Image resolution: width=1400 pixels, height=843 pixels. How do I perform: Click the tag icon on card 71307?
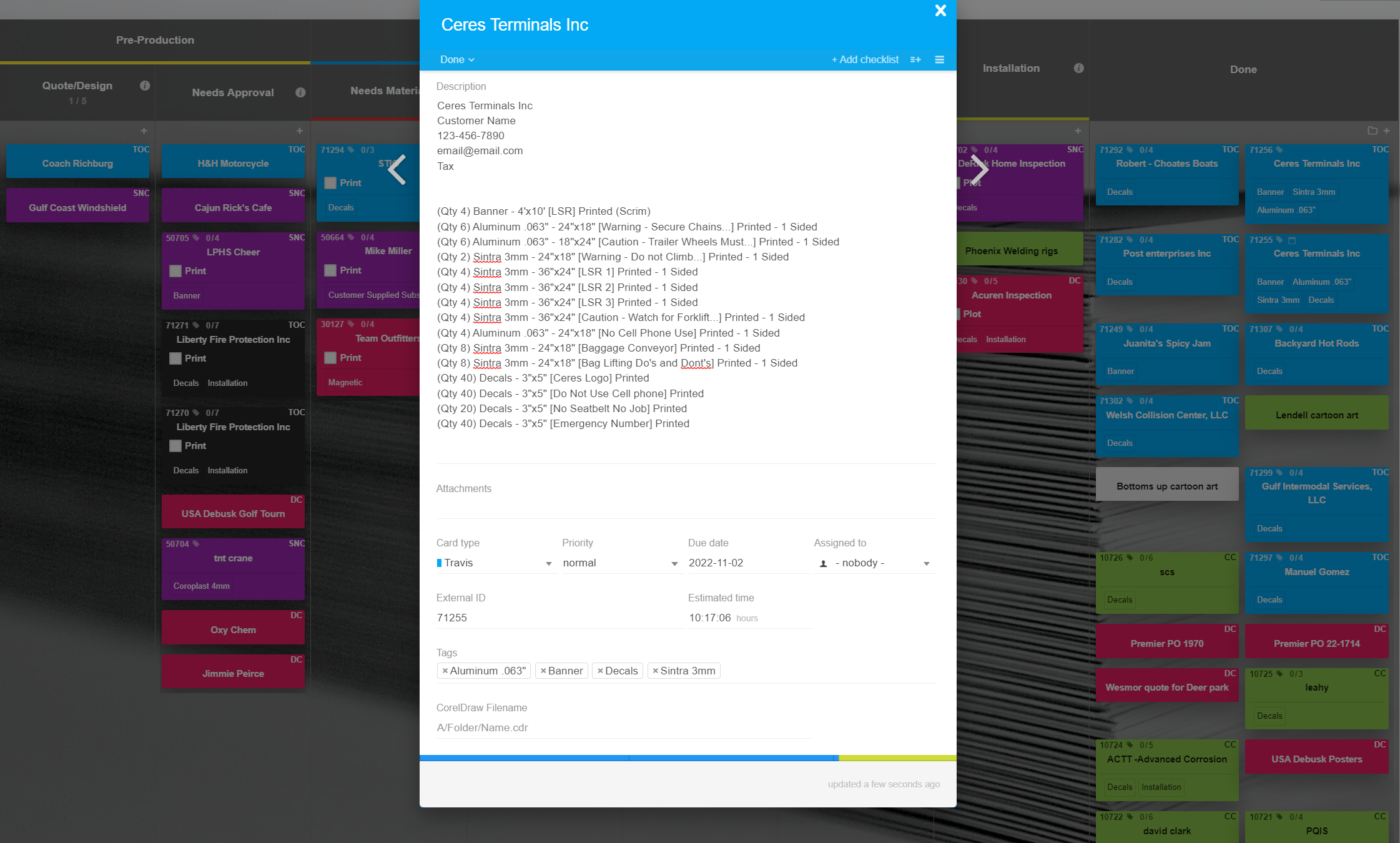(1279, 329)
